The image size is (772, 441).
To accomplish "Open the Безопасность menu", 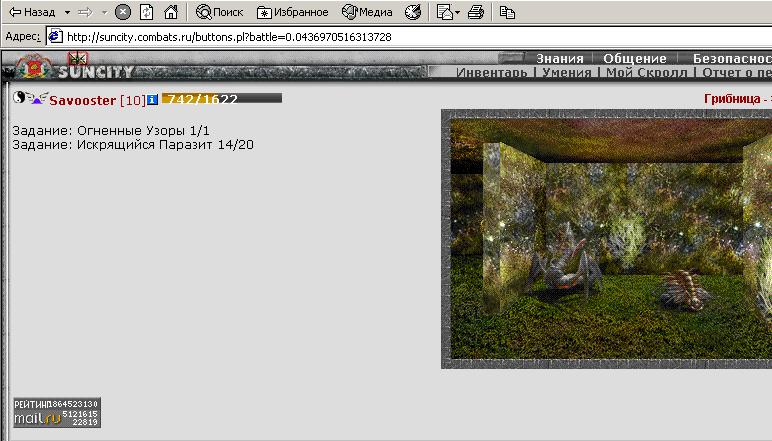I will click(x=732, y=58).
